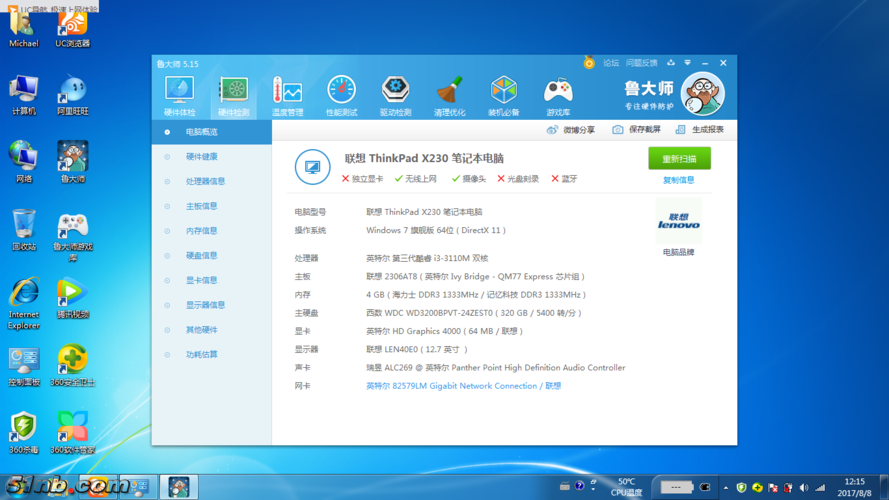Open 阿里旺旺 desktop shortcut
Viewport: 889px width, 500px height.
click(73, 95)
